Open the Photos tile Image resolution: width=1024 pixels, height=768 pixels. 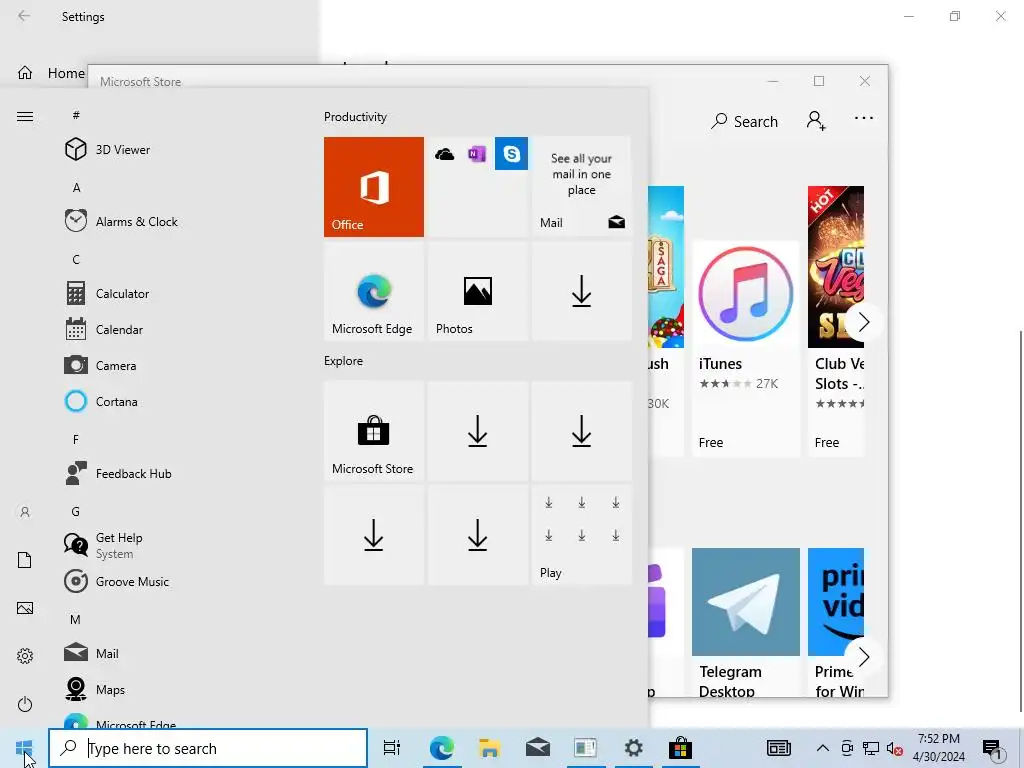pos(477,291)
